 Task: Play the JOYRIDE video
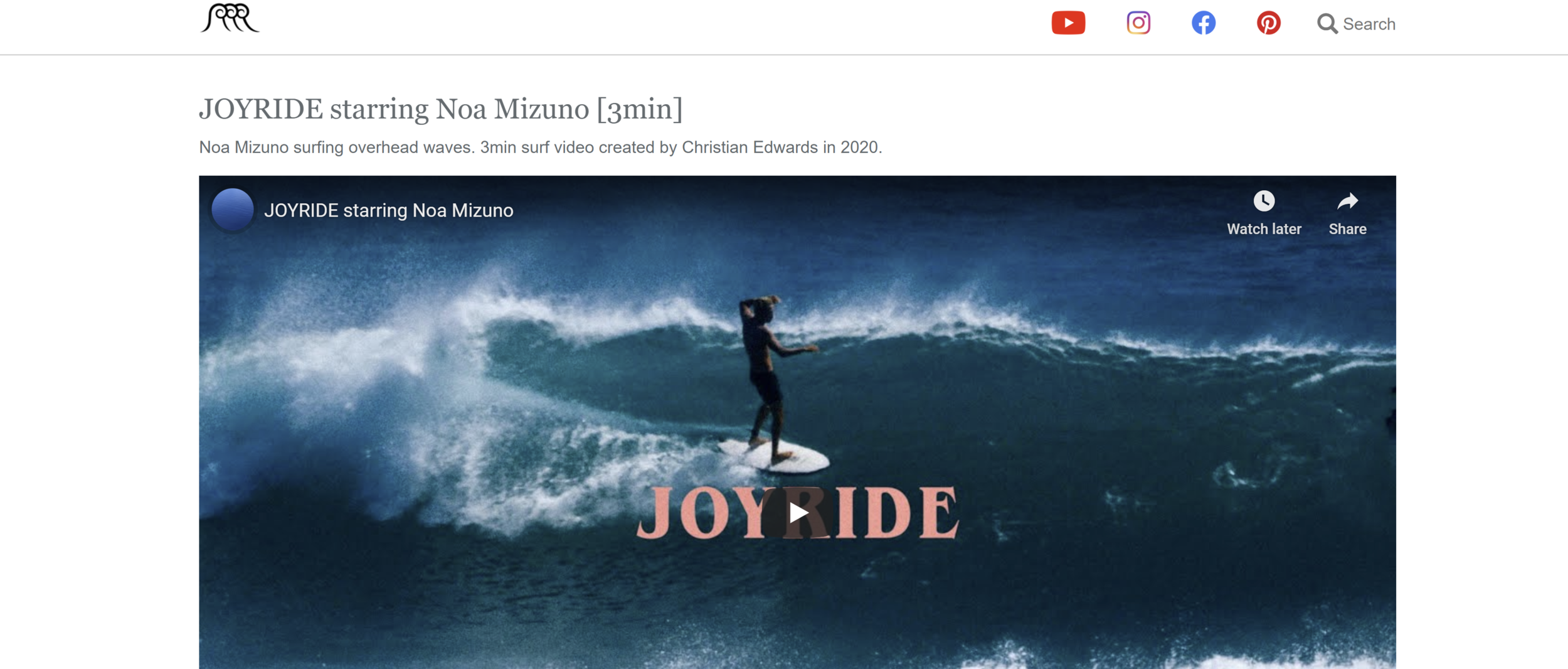[x=797, y=513]
